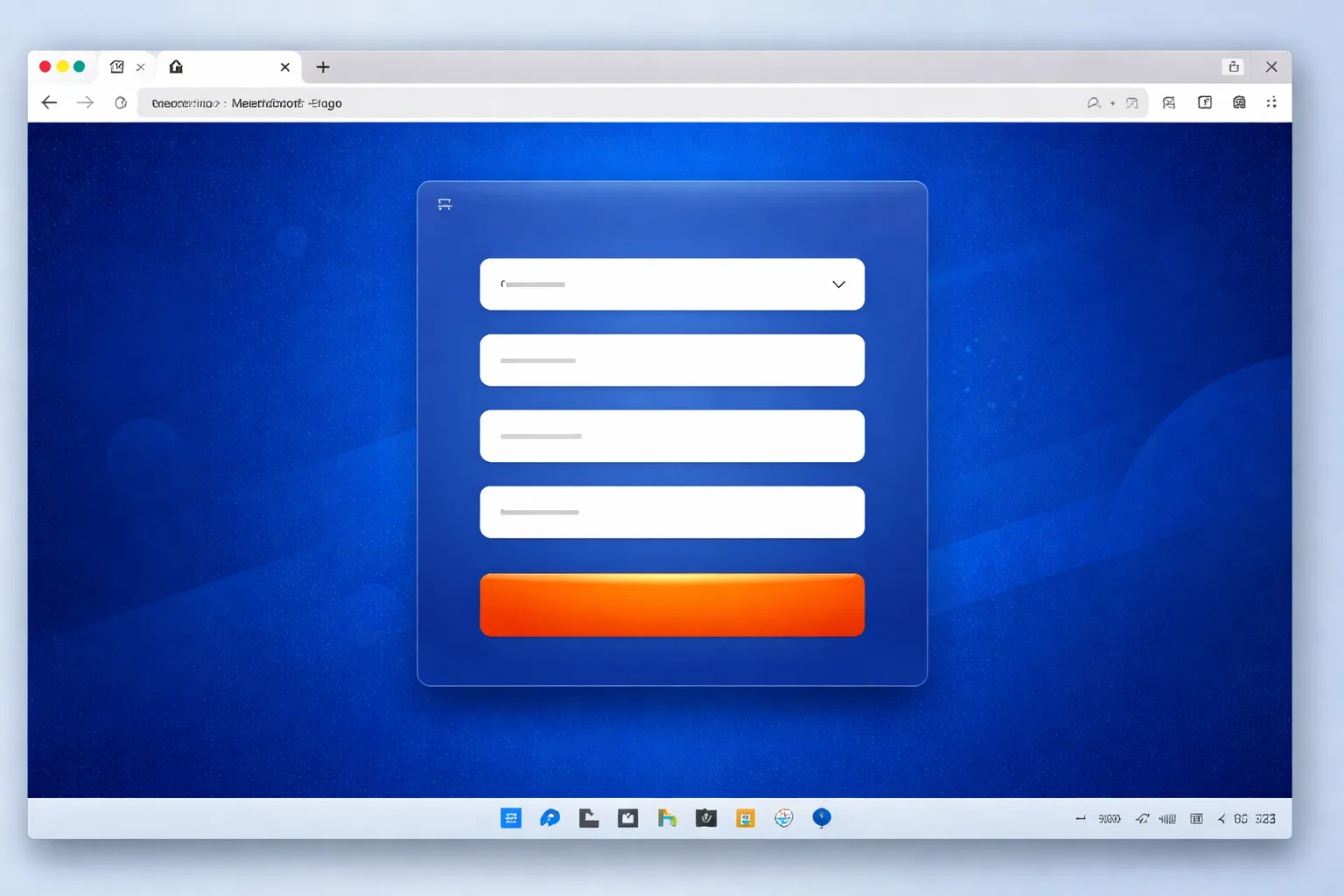The width and height of the screenshot is (1344, 896).
Task: Click the keyboard icon in the system tray
Action: click(x=1196, y=819)
